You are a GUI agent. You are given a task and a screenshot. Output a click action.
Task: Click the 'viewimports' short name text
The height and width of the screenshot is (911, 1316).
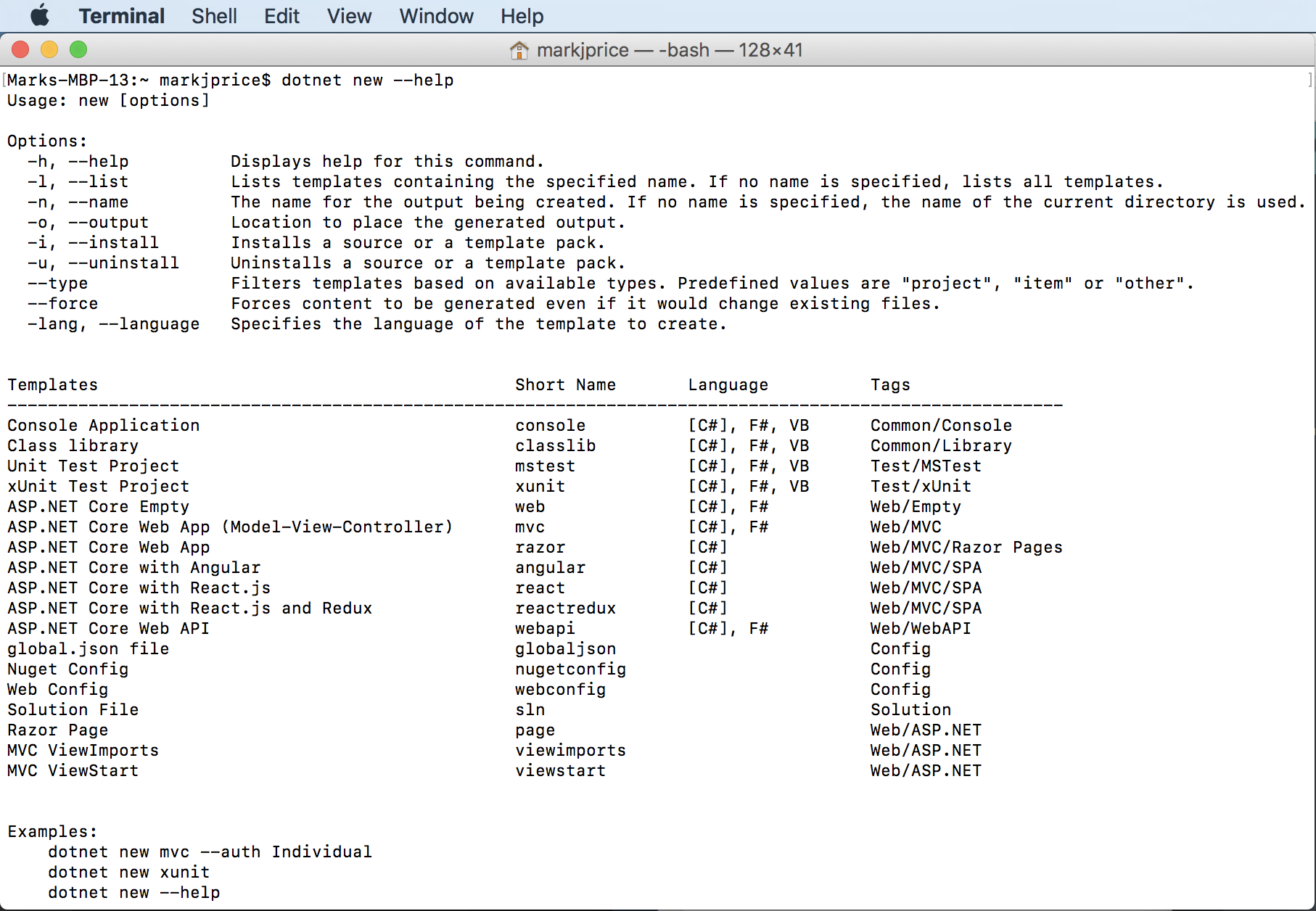point(570,751)
